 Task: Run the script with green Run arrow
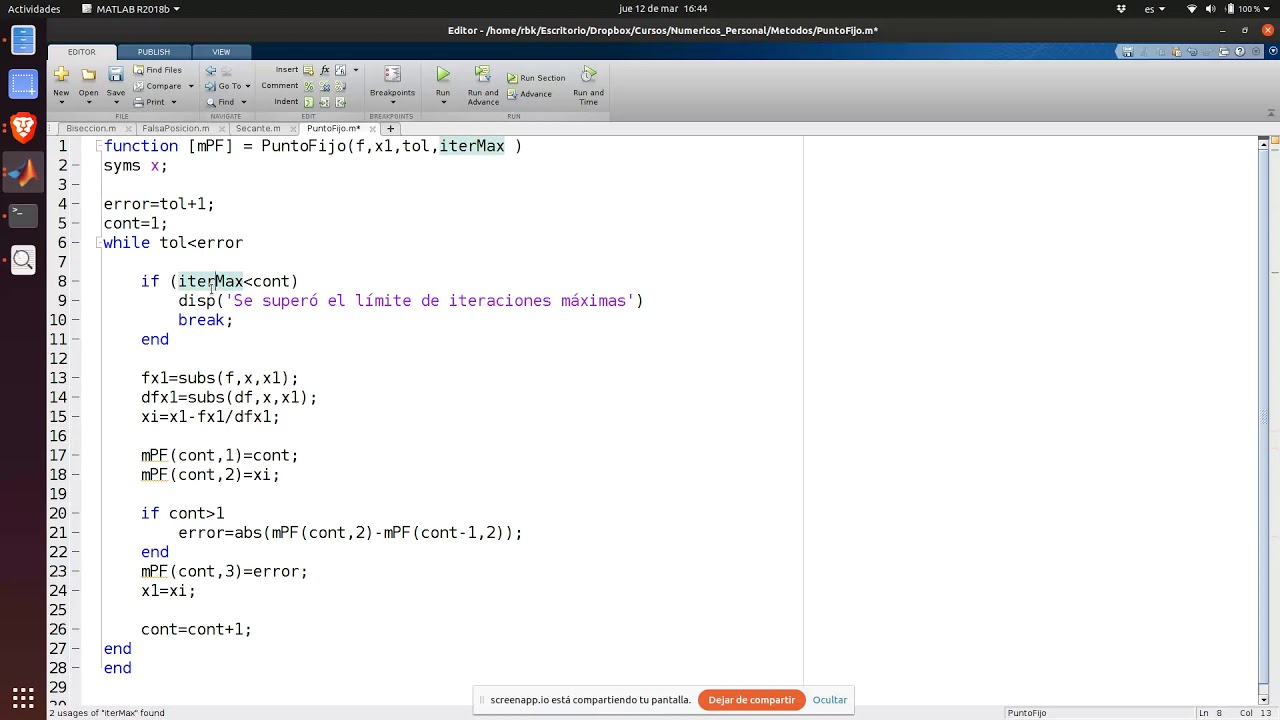(443, 74)
